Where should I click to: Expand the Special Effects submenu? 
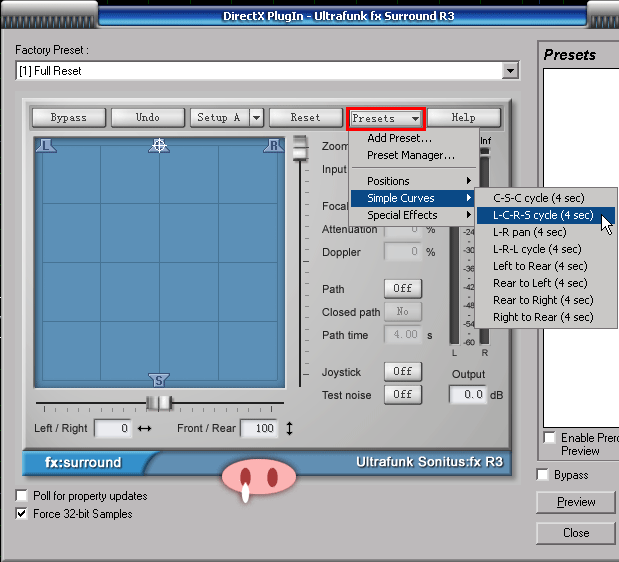tap(413, 215)
